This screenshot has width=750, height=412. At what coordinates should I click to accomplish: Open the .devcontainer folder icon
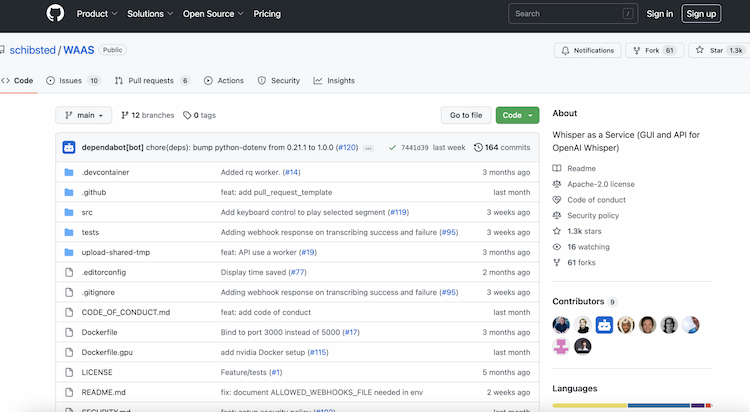coord(69,172)
